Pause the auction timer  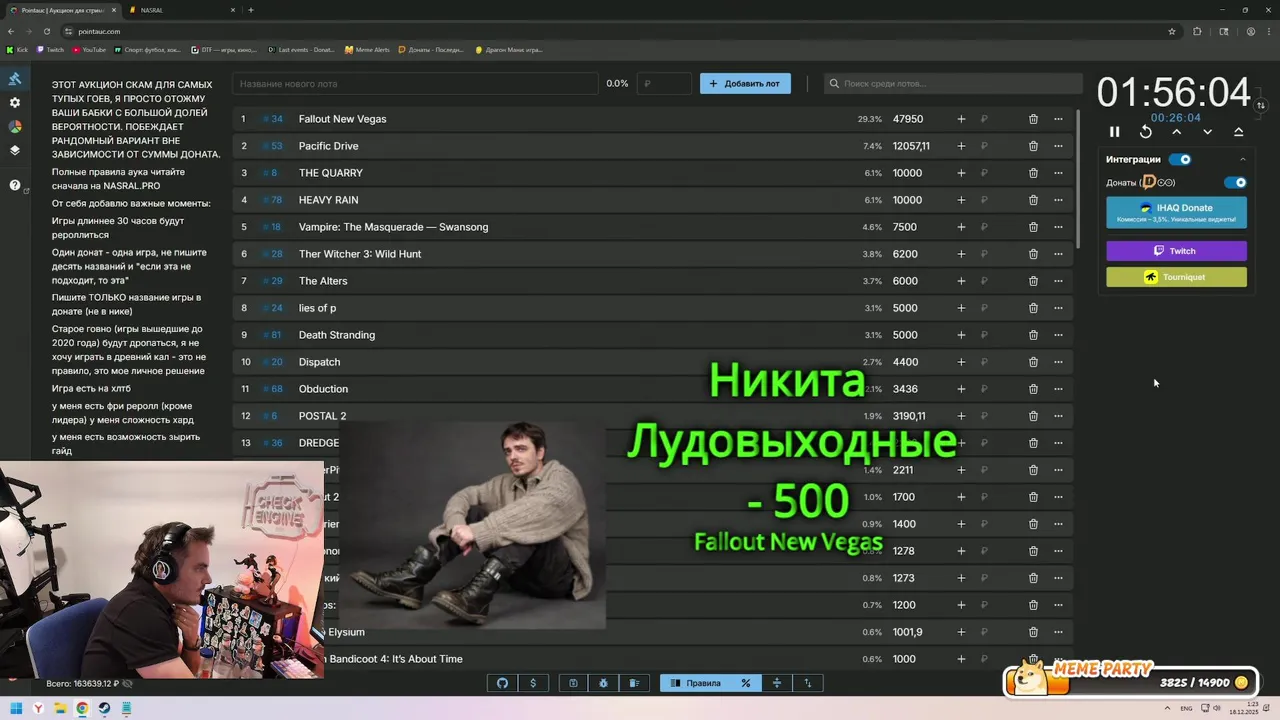click(1114, 132)
